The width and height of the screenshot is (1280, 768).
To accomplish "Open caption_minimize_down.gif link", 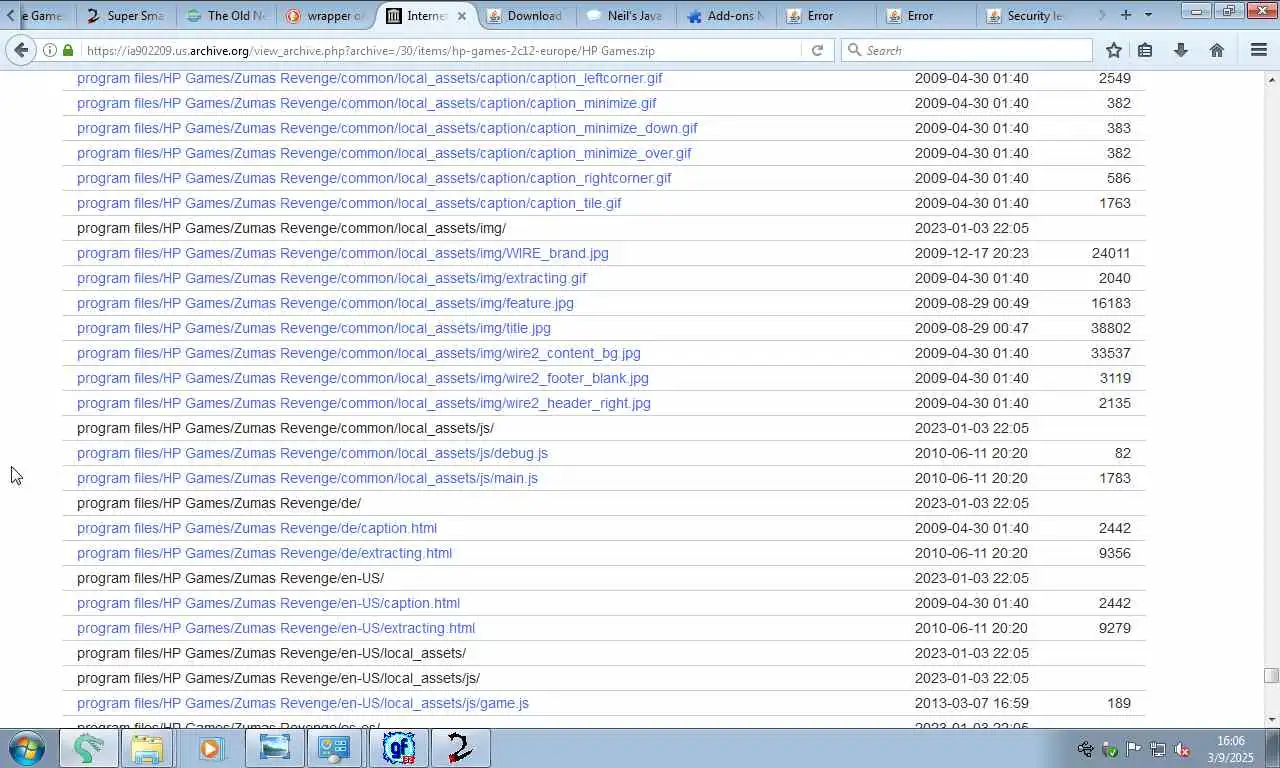I will point(387,128).
